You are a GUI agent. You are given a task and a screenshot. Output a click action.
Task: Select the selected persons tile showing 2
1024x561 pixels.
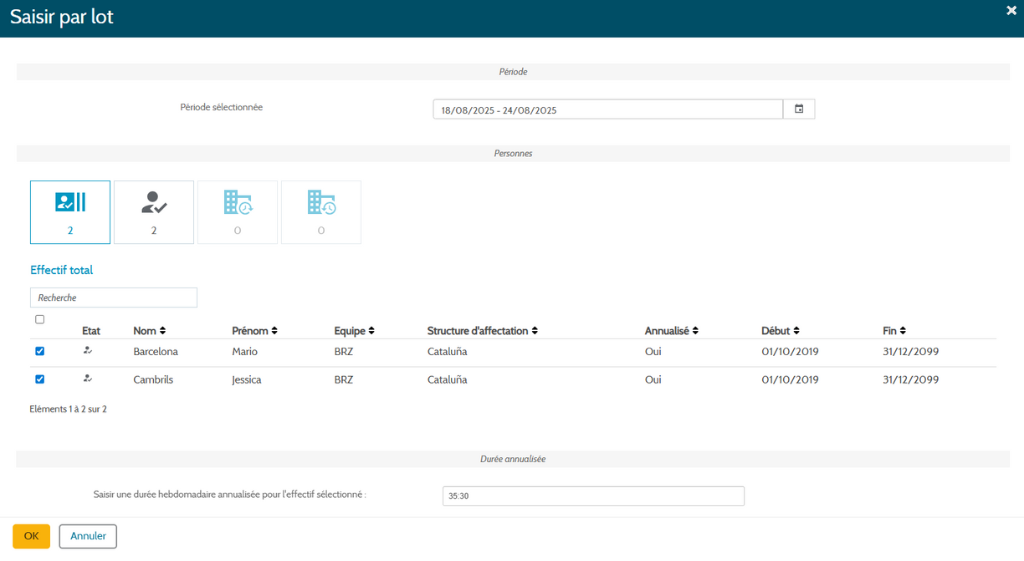tap(153, 212)
